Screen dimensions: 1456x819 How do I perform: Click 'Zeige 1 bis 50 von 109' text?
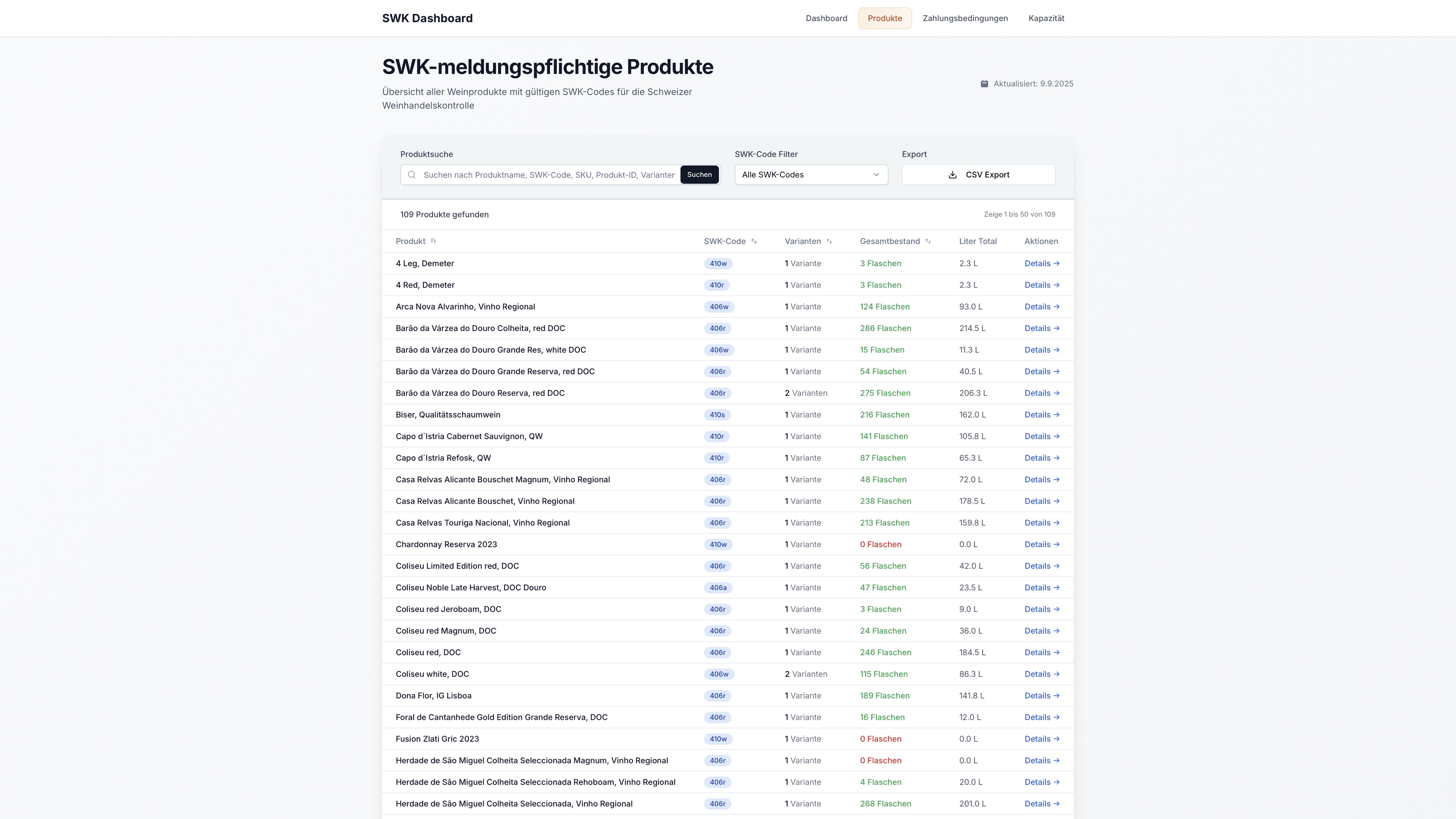pos(1019,214)
